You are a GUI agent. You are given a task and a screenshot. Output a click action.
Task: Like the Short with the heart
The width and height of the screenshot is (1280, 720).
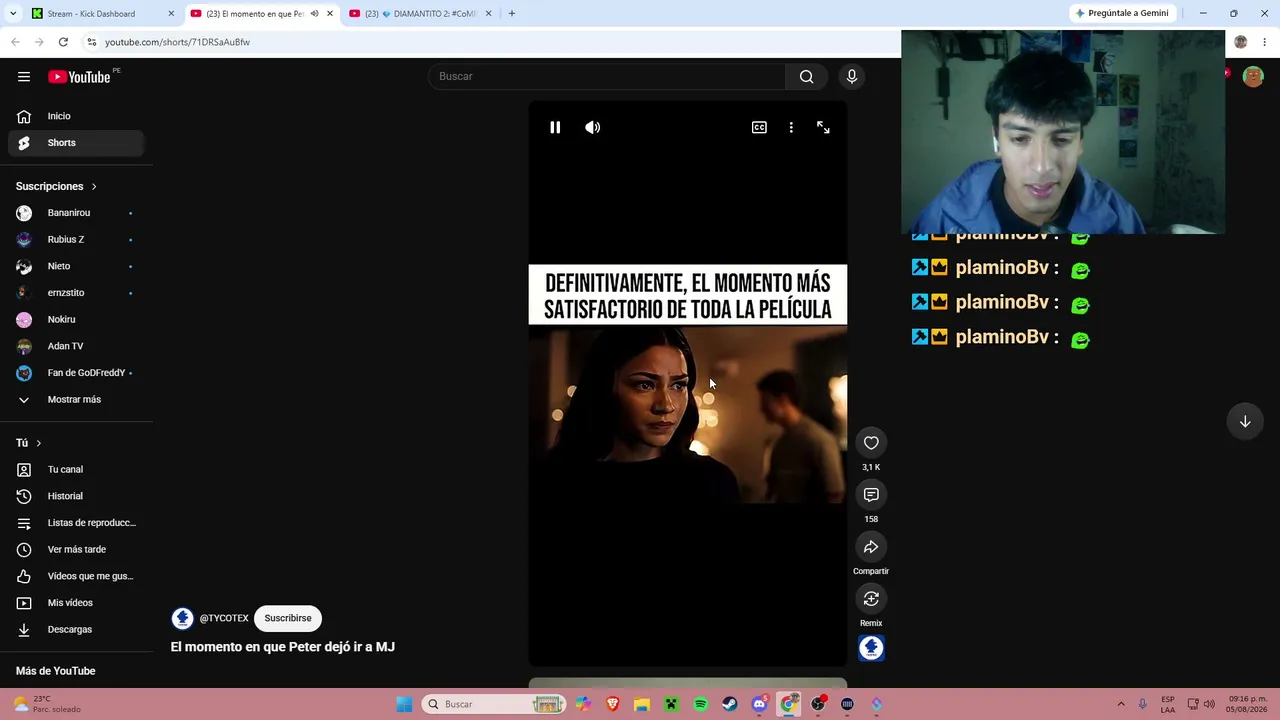click(871, 443)
